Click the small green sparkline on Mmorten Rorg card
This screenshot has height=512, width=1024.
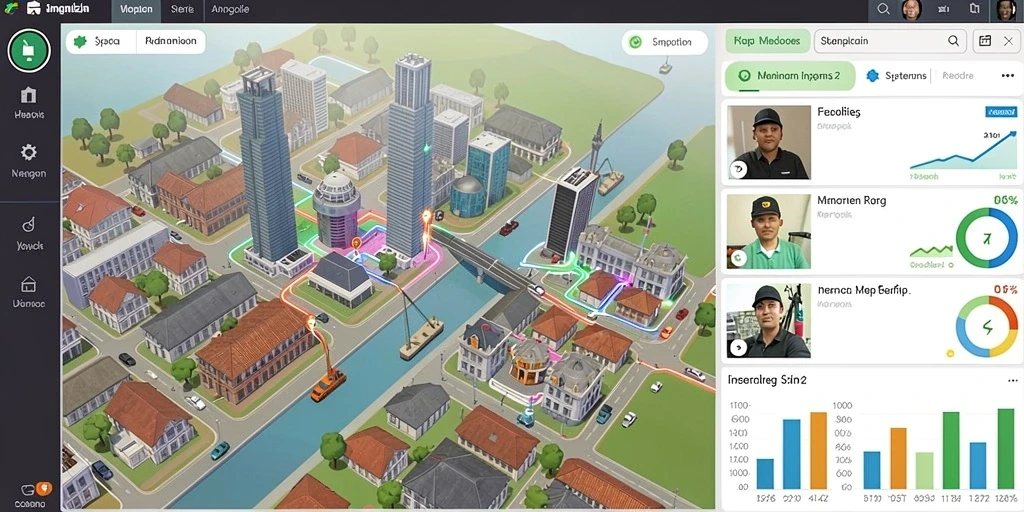932,250
